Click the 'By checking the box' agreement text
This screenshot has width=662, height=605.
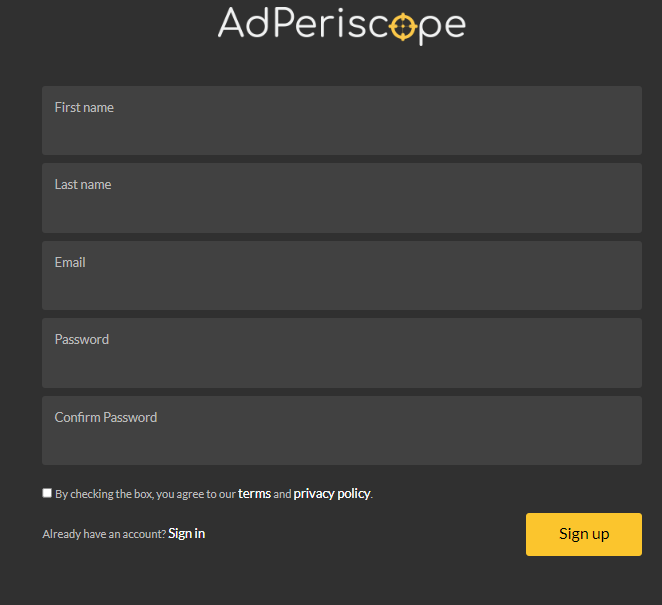214,494
